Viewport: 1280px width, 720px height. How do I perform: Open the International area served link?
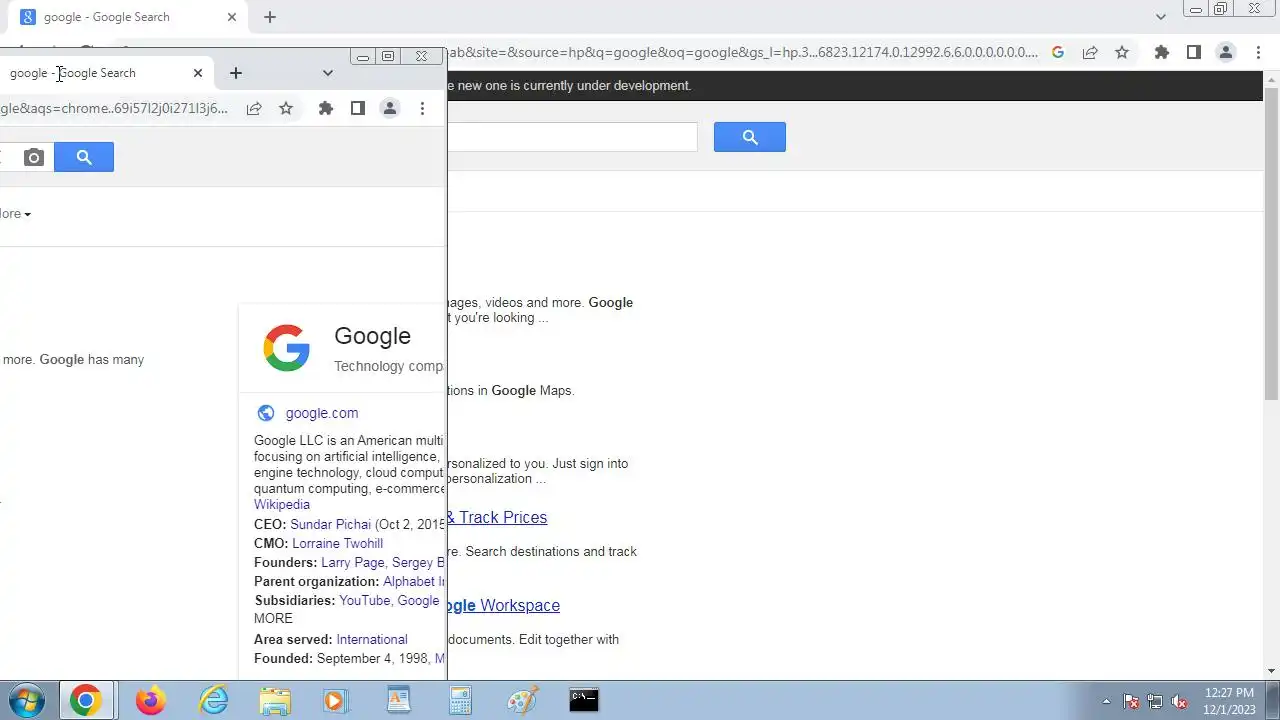click(x=372, y=640)
